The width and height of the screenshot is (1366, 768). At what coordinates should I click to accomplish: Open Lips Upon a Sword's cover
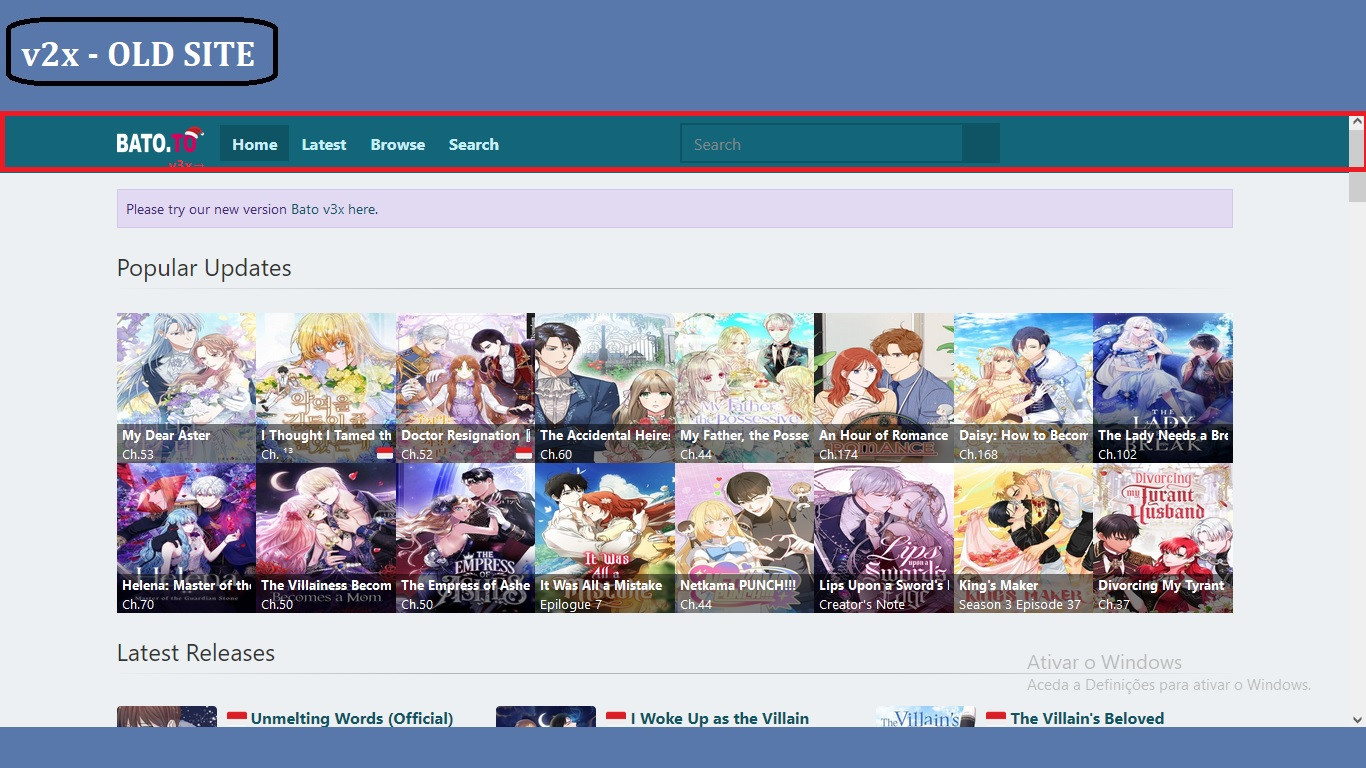[x=883, y=538]
